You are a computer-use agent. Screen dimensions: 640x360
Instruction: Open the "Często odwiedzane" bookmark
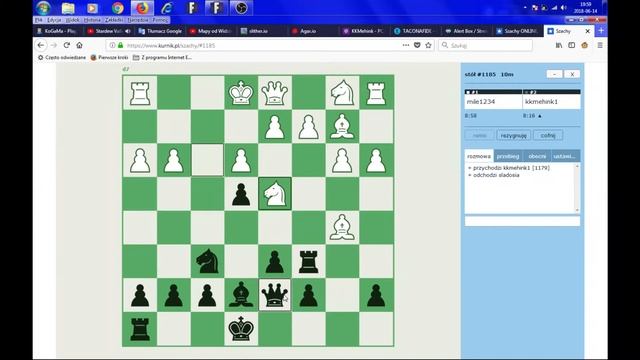[x=62, y=58]
